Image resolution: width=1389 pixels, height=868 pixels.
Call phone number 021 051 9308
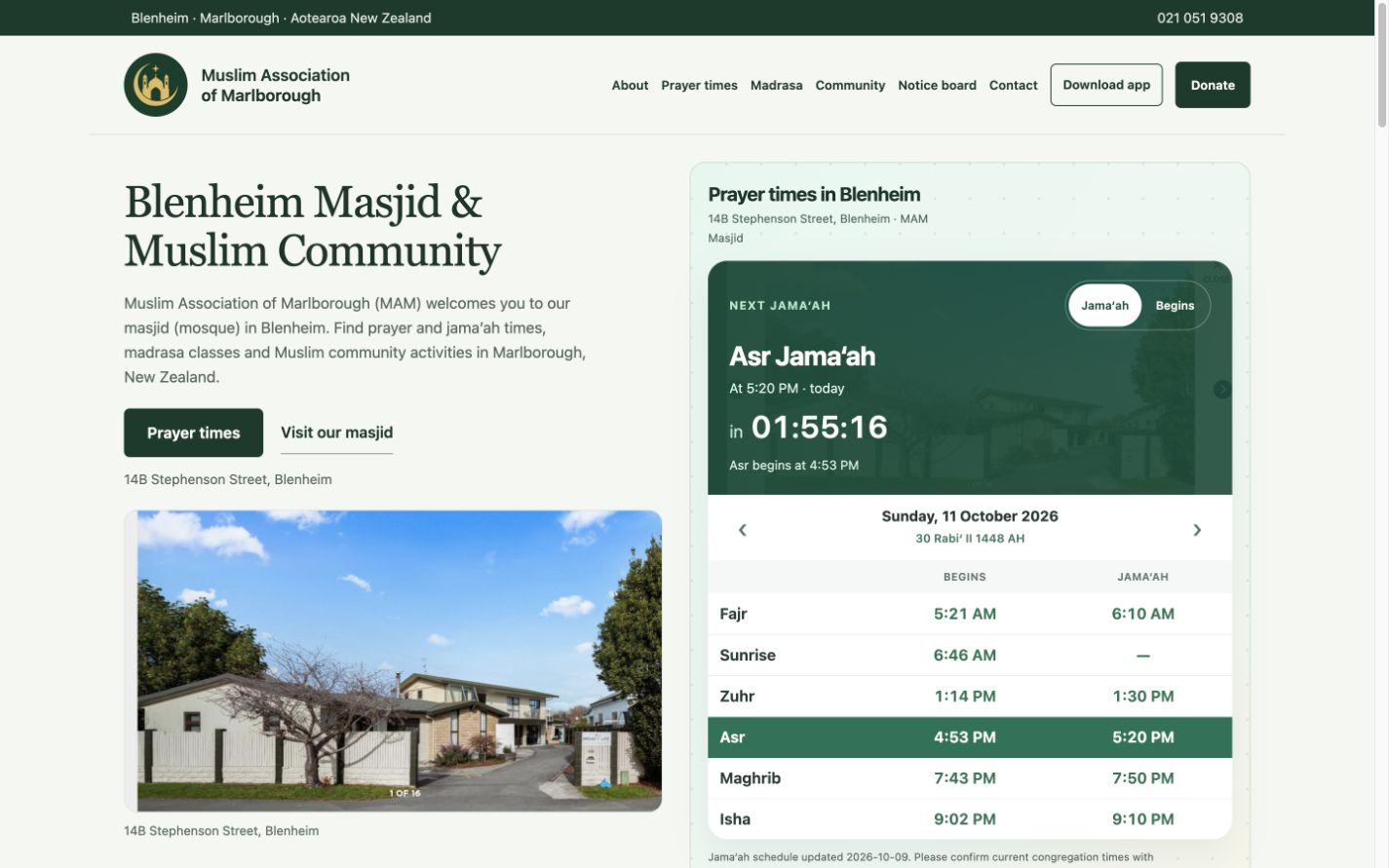click(x=1200, y=18)
